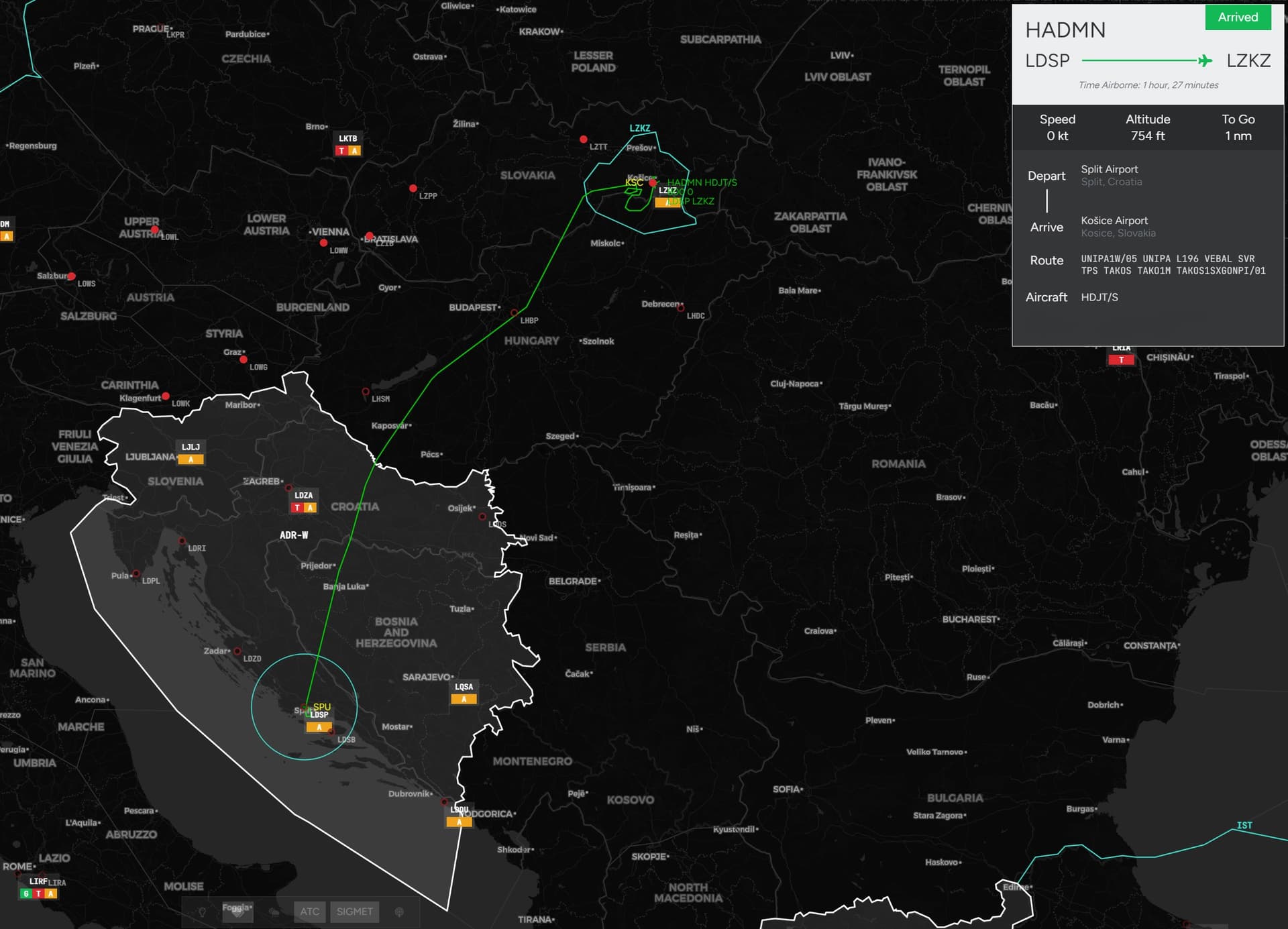Toggle the weather radar cloud icon

pyautogui.click(x=274, y=912)
